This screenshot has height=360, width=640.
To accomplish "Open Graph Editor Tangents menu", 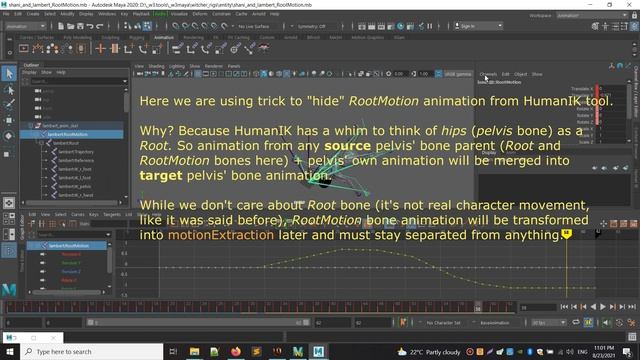I will tap(111, 214).
